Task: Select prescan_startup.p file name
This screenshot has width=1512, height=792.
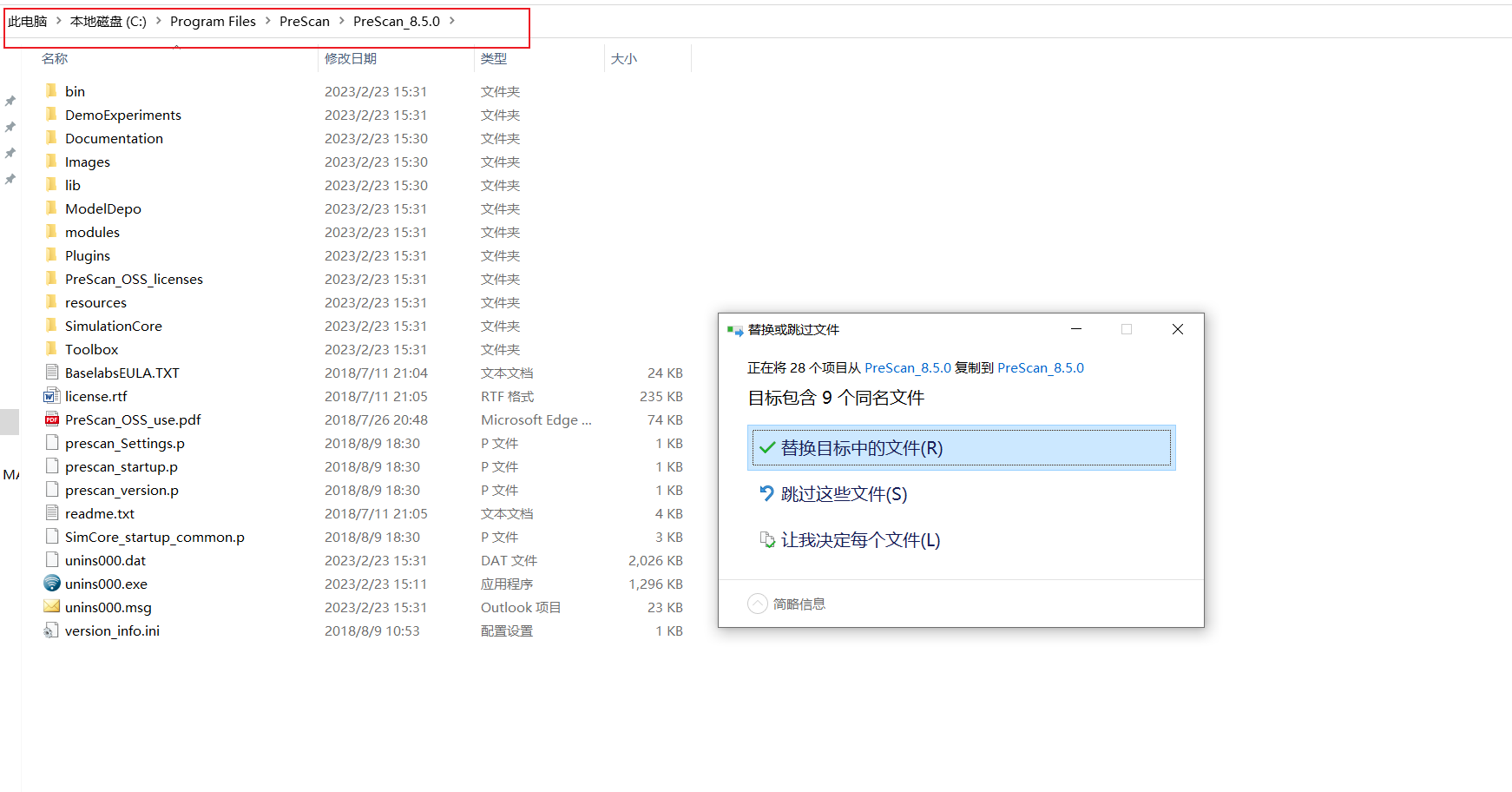Action: coord(122,466)
